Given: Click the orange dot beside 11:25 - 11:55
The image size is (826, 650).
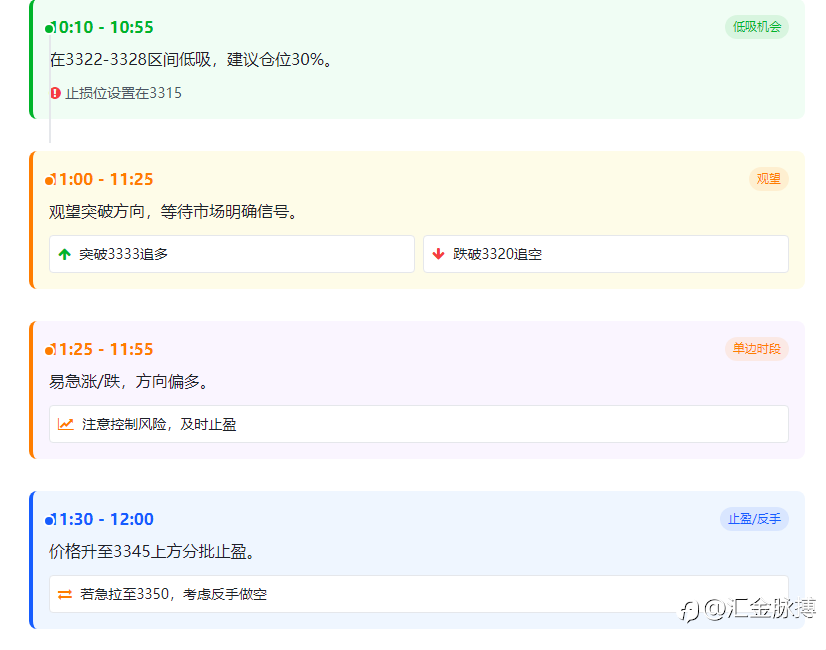Looking at the screenshot, I should point(50,350).
